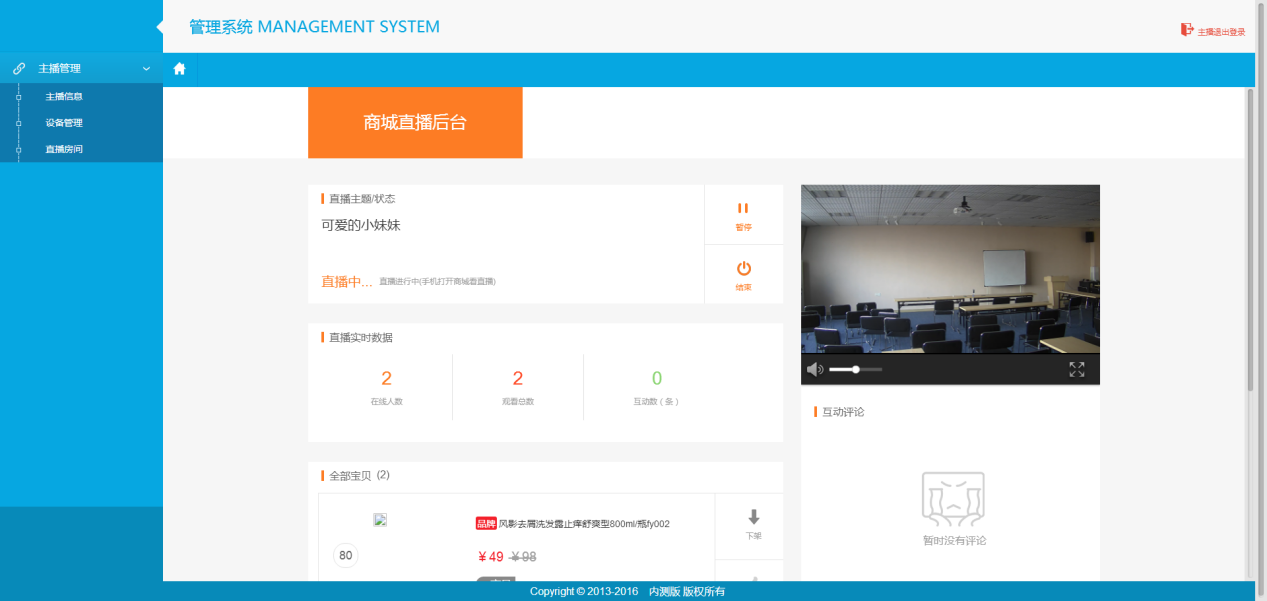Click the 直播实时数据 section heading
The image size is (1267, 601).
[361, 338]
